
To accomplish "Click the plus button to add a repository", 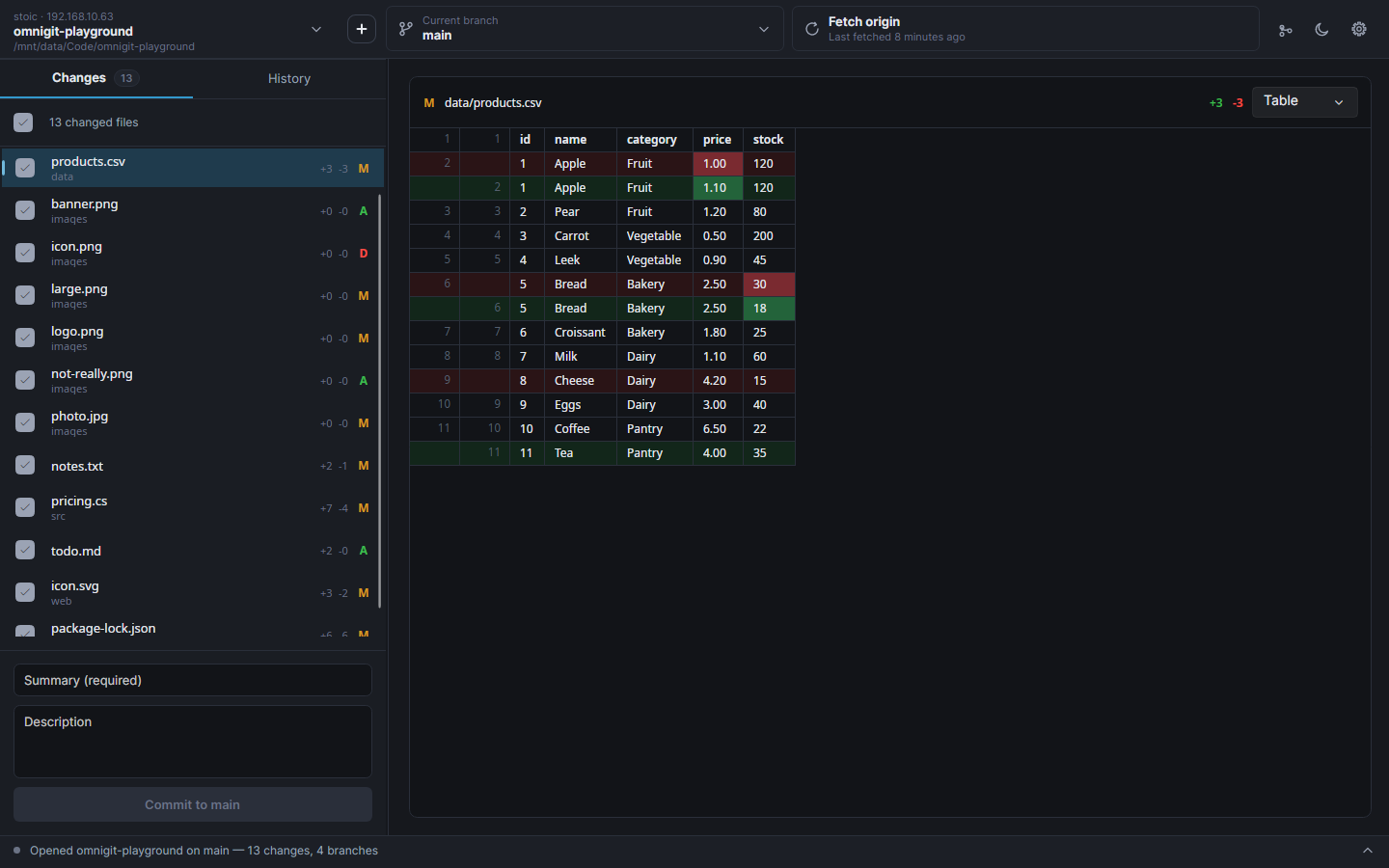I will point(362,29).
